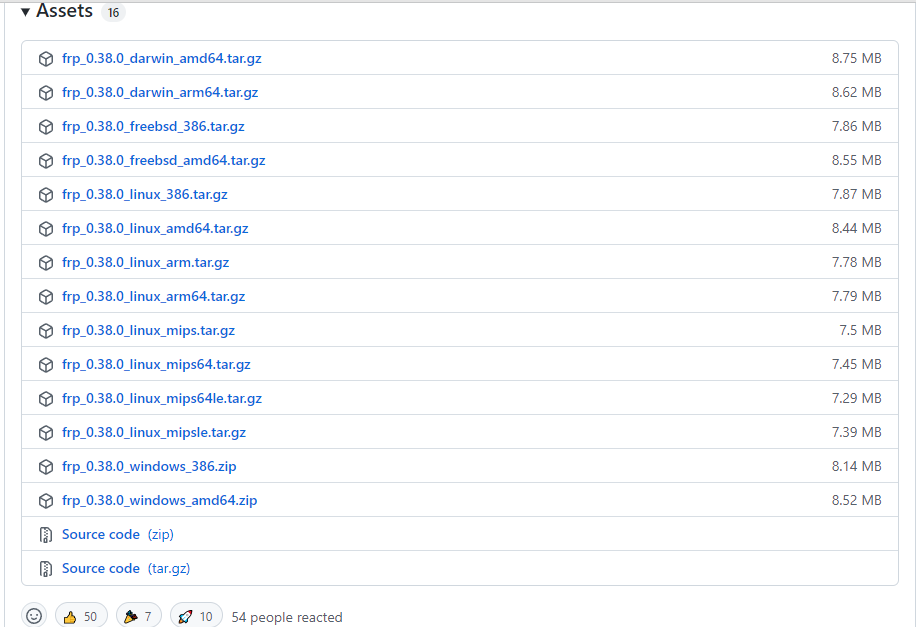Toggle the thumbs up reaction with 50
Image resolution: width=916 pixels, height=627 pixels.
81,616
